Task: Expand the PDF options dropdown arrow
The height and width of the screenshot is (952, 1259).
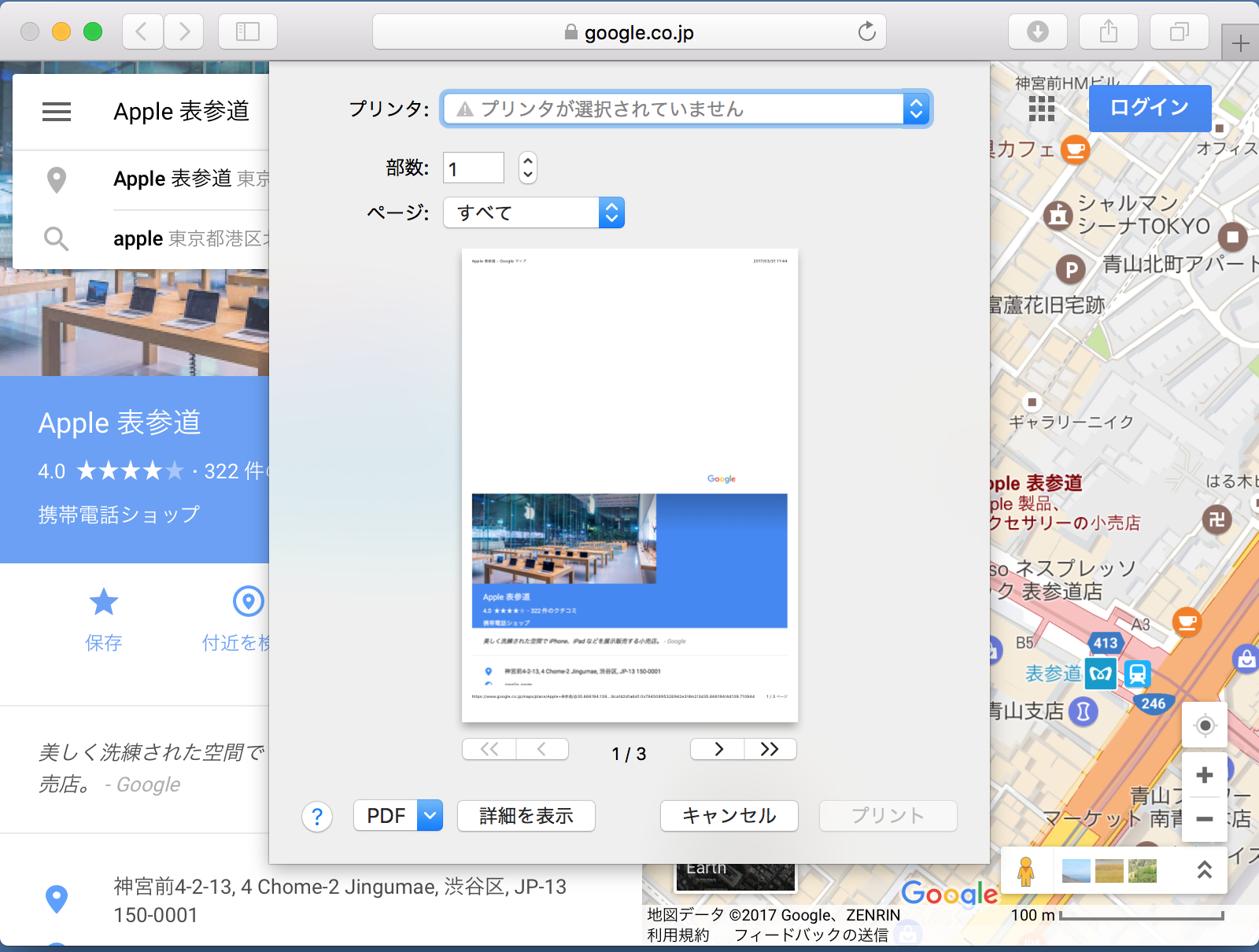Action: click(x=430, y=816)
